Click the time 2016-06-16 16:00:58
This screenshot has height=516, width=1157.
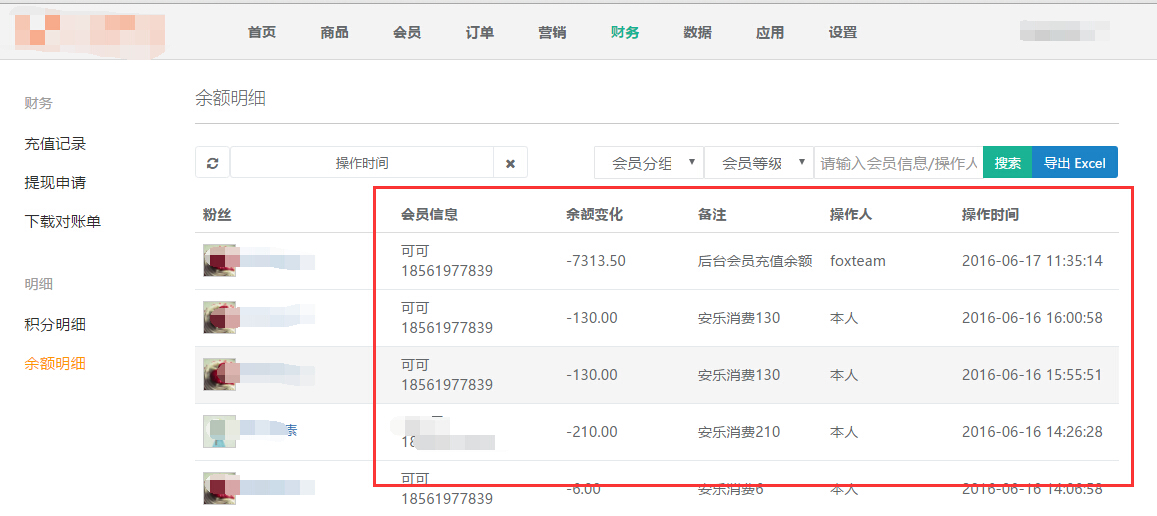[x=1032, y=317]
